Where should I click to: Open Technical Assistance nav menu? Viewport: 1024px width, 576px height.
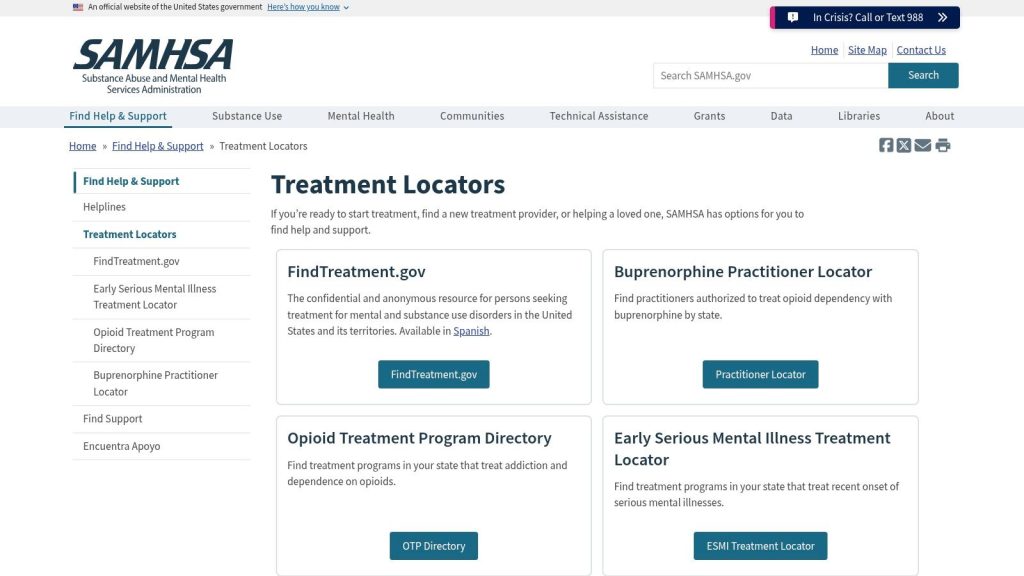point(598,116)
